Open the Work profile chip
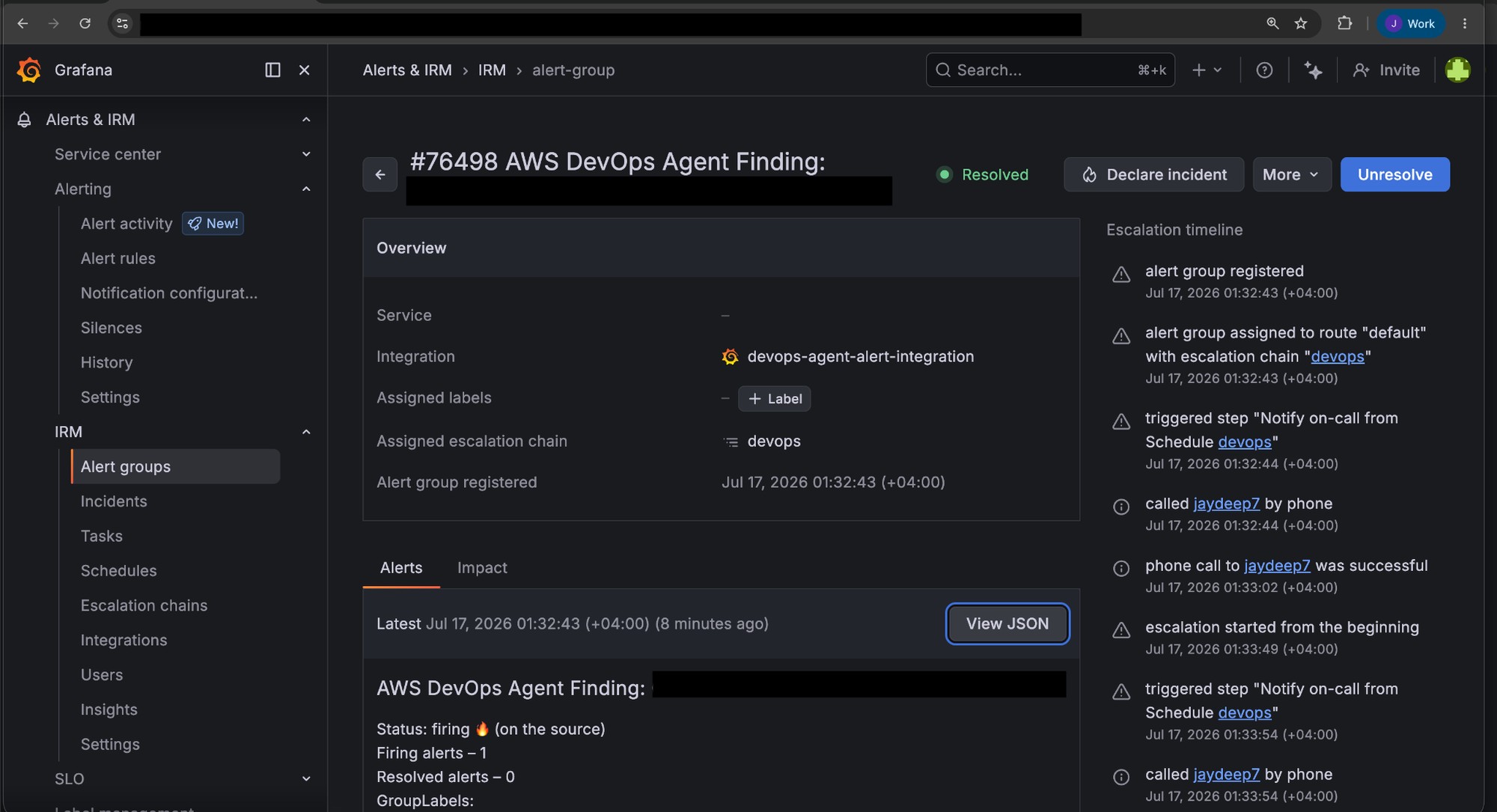 [1411, 24]
